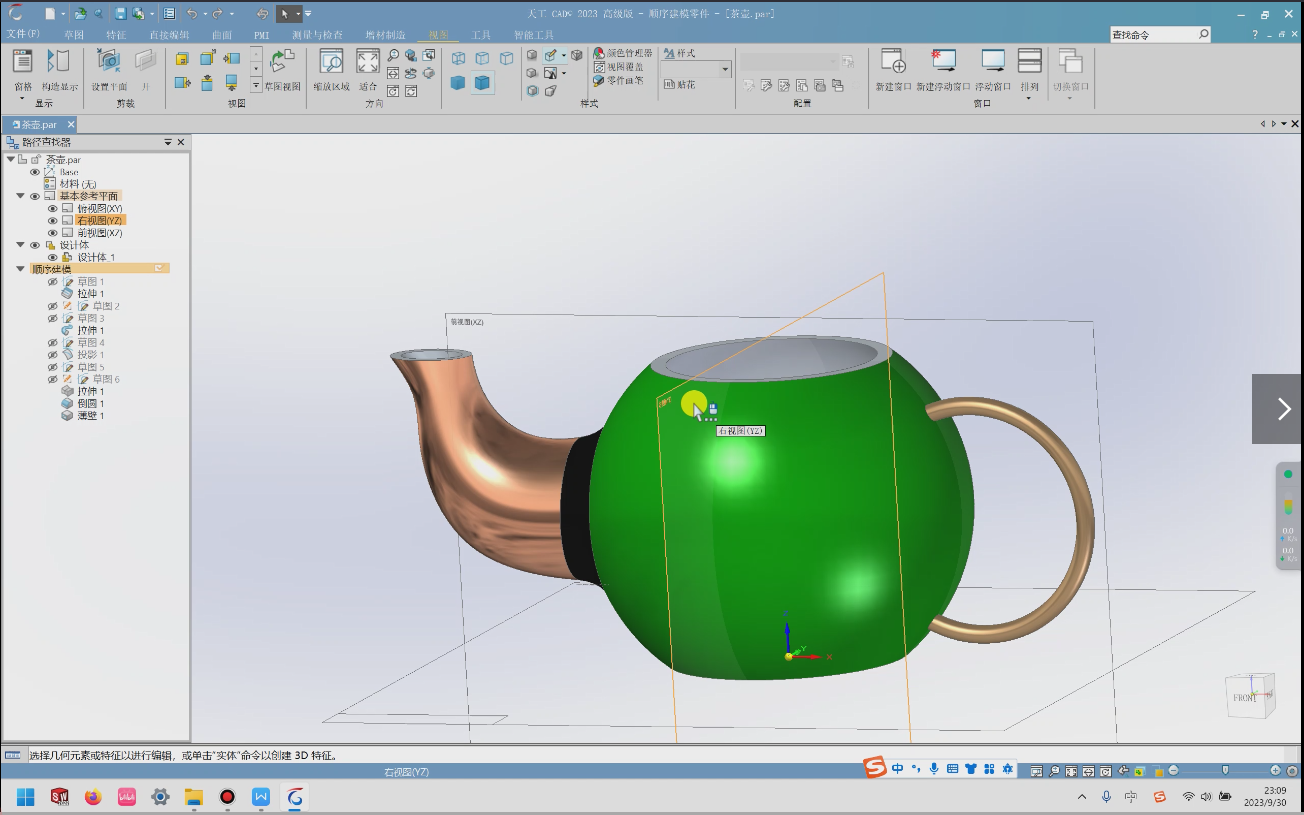Open the 窗格 dropdown arrow
1304x815 pixels.
(22, 99)
